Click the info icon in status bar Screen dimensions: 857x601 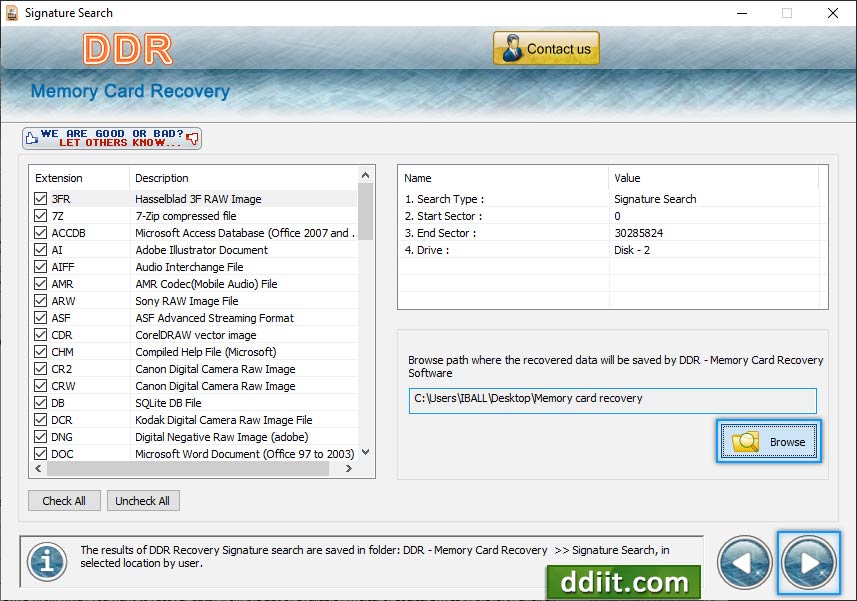(x=46, y=561)
